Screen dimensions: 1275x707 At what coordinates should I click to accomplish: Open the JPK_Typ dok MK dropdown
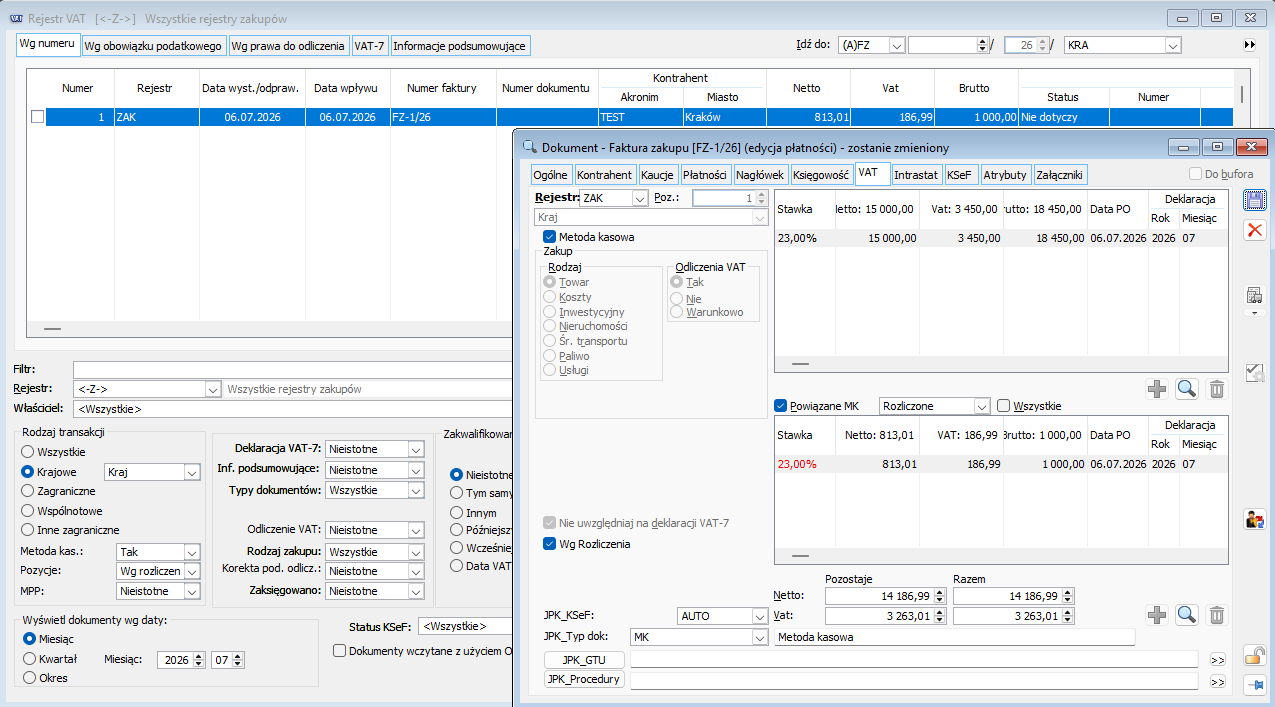click(758, 637)
